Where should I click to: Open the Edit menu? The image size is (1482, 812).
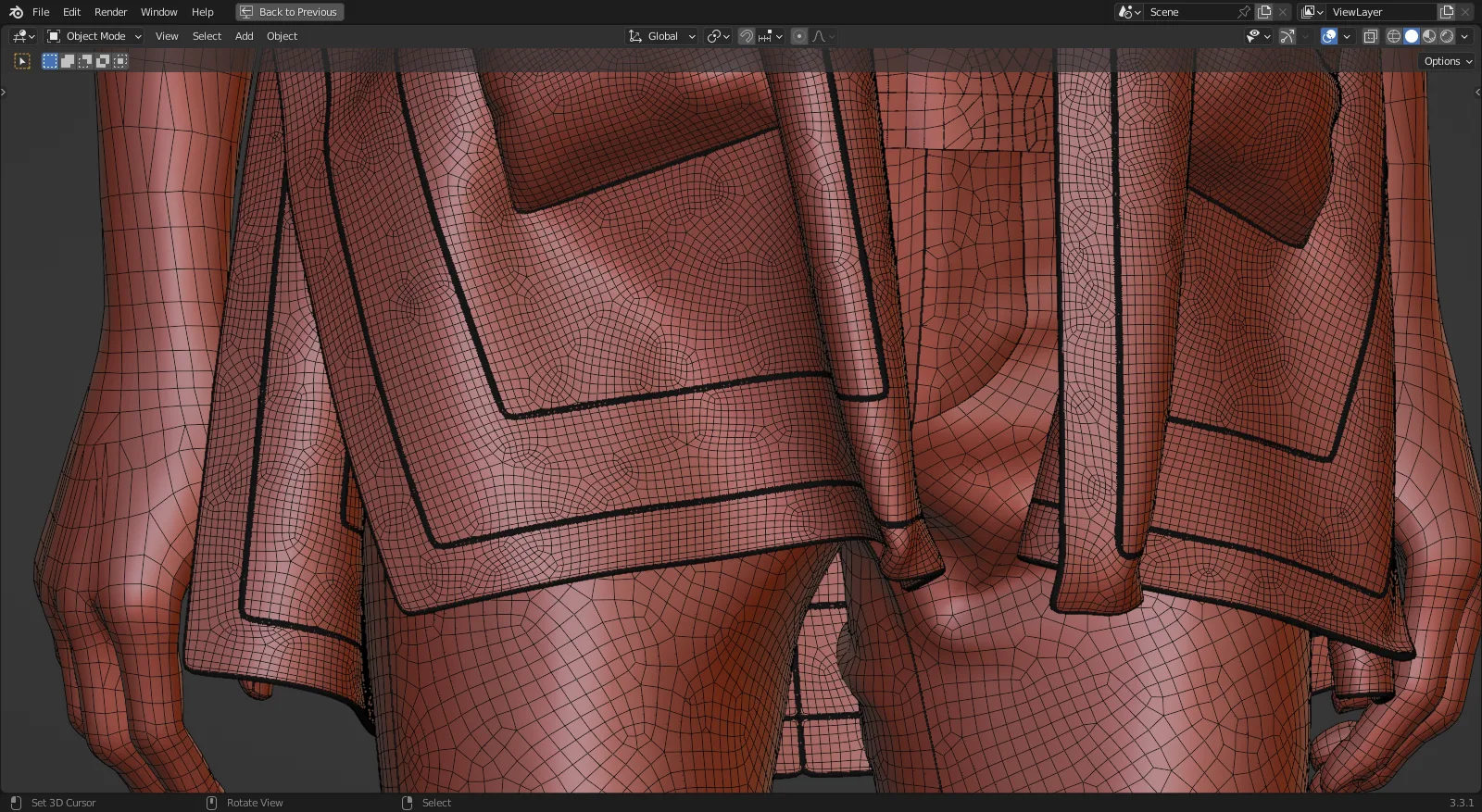[71, 12]
